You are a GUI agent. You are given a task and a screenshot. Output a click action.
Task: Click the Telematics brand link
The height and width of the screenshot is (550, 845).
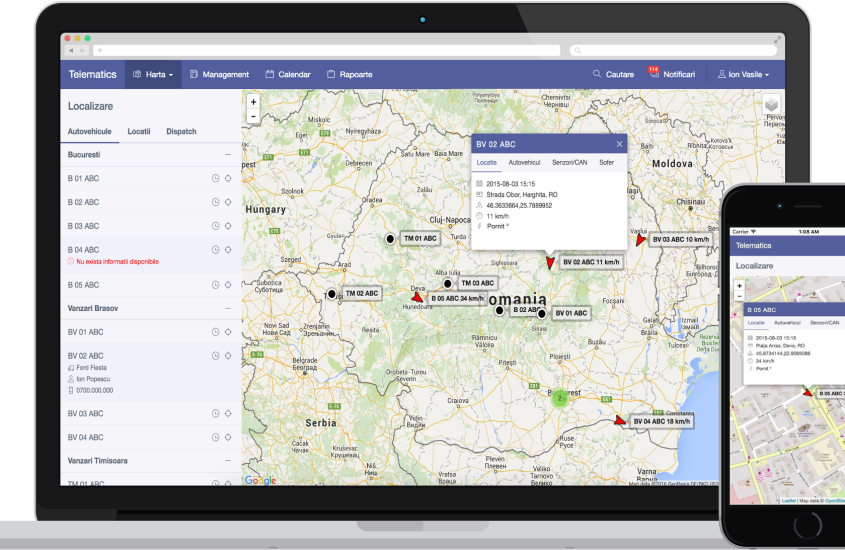(92, 74)
